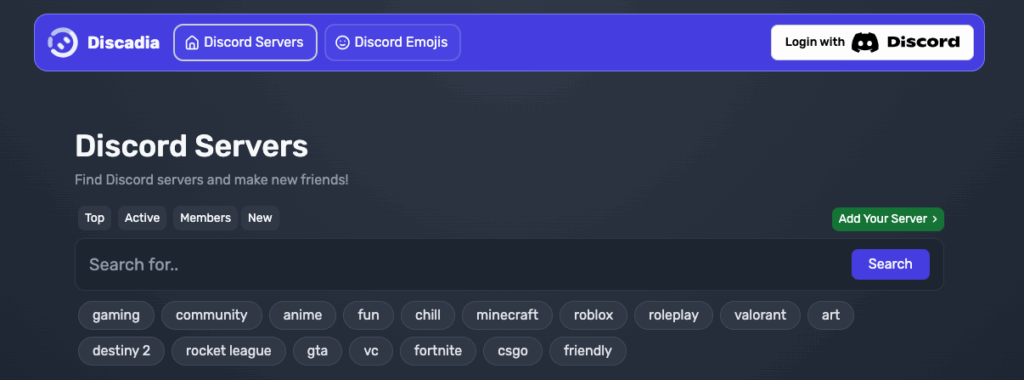Image resolution: width=1024 pixels, height=380 pixels.
Task: Select the friendly tag
Action: [588, 351]
